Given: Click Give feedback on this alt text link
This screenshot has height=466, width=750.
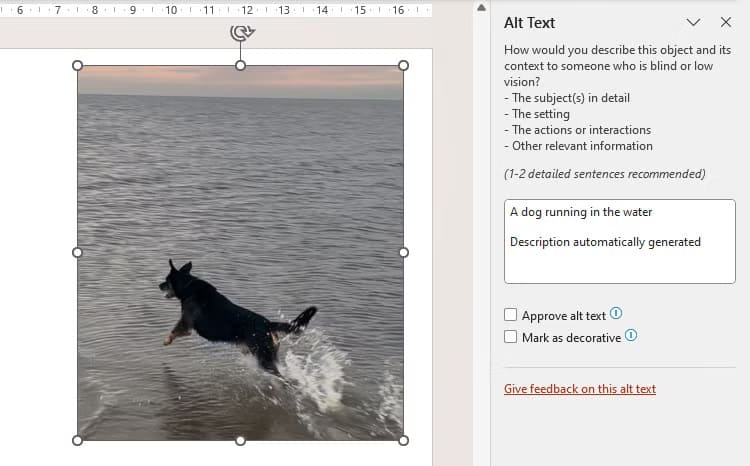Looking at the screenshot, I should (x=580, y=388).
